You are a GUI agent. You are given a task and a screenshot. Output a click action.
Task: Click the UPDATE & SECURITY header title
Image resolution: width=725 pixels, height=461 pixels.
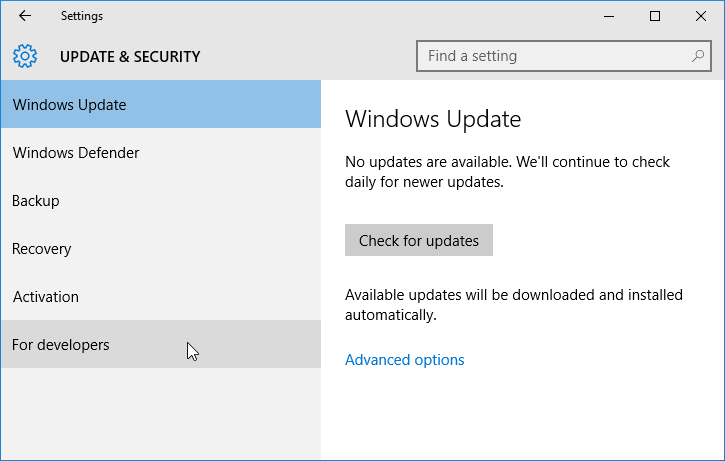tap(130, 56)
